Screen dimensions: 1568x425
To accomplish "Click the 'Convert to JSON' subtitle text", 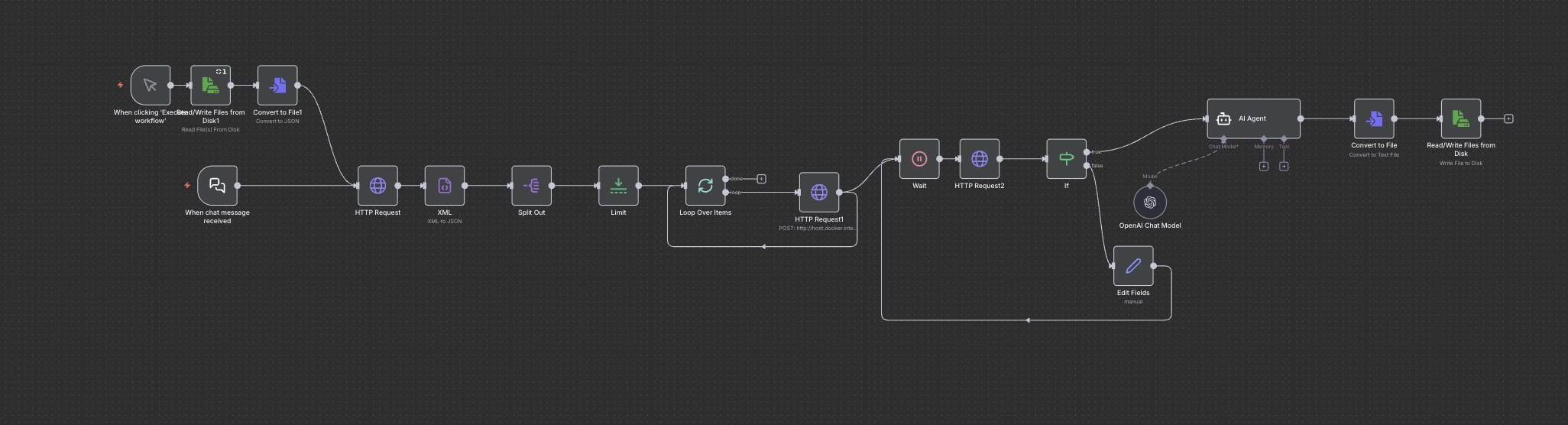I will [x=277, y=121].
